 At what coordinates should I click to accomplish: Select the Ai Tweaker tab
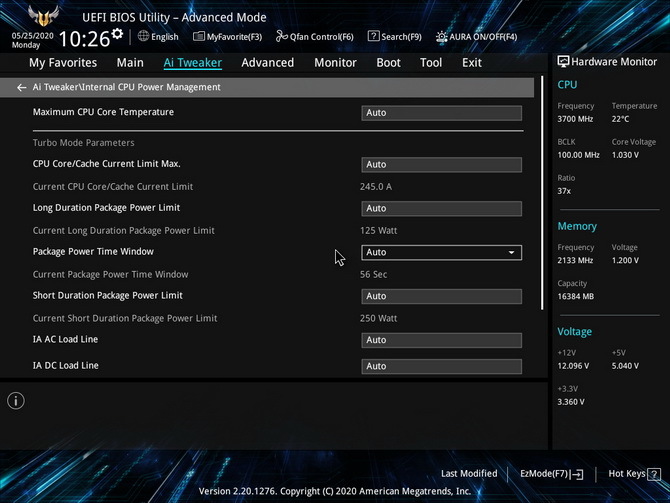[x=193, y=63]
